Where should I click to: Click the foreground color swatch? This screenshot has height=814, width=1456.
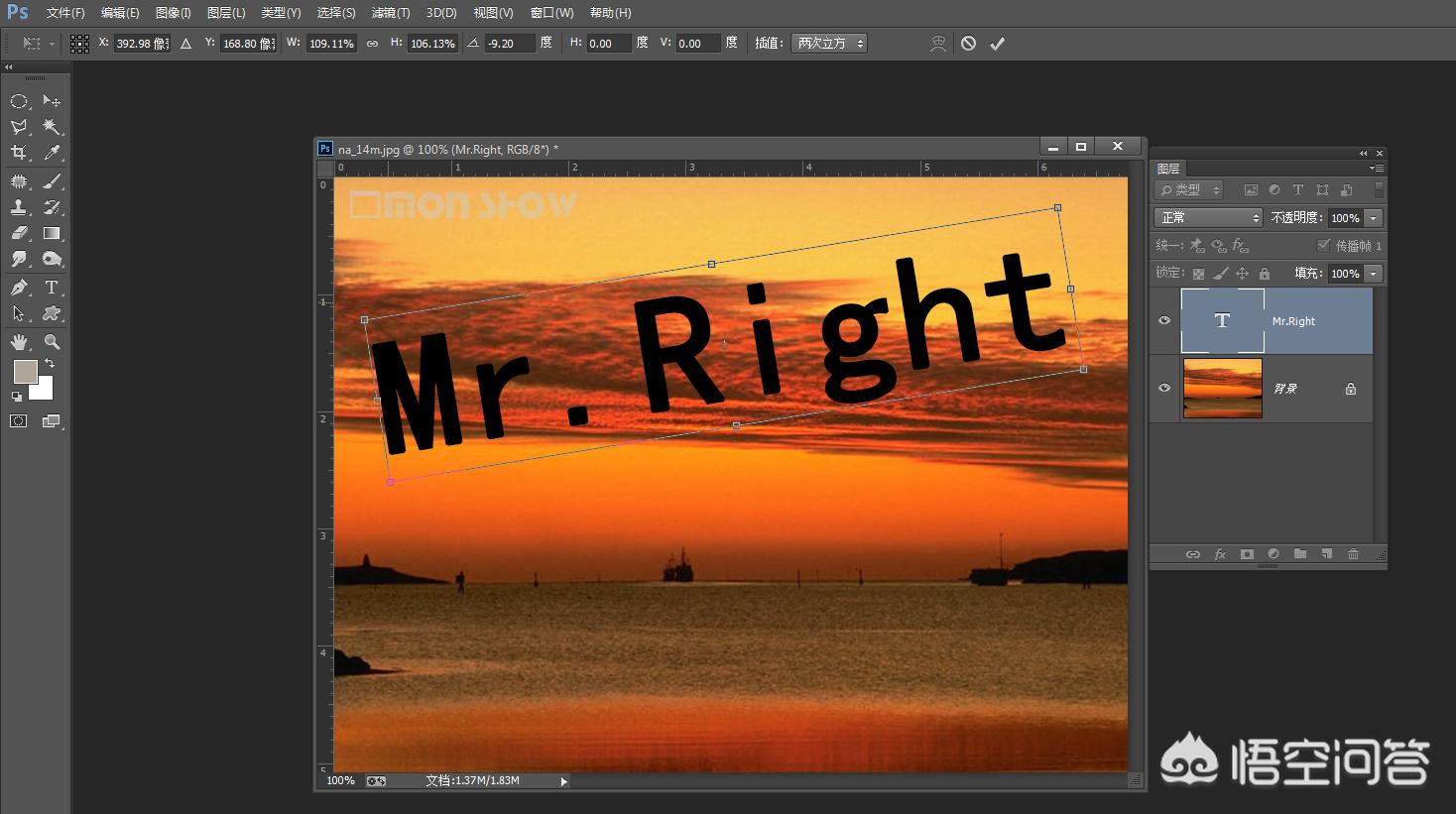[x=25, y=372]
